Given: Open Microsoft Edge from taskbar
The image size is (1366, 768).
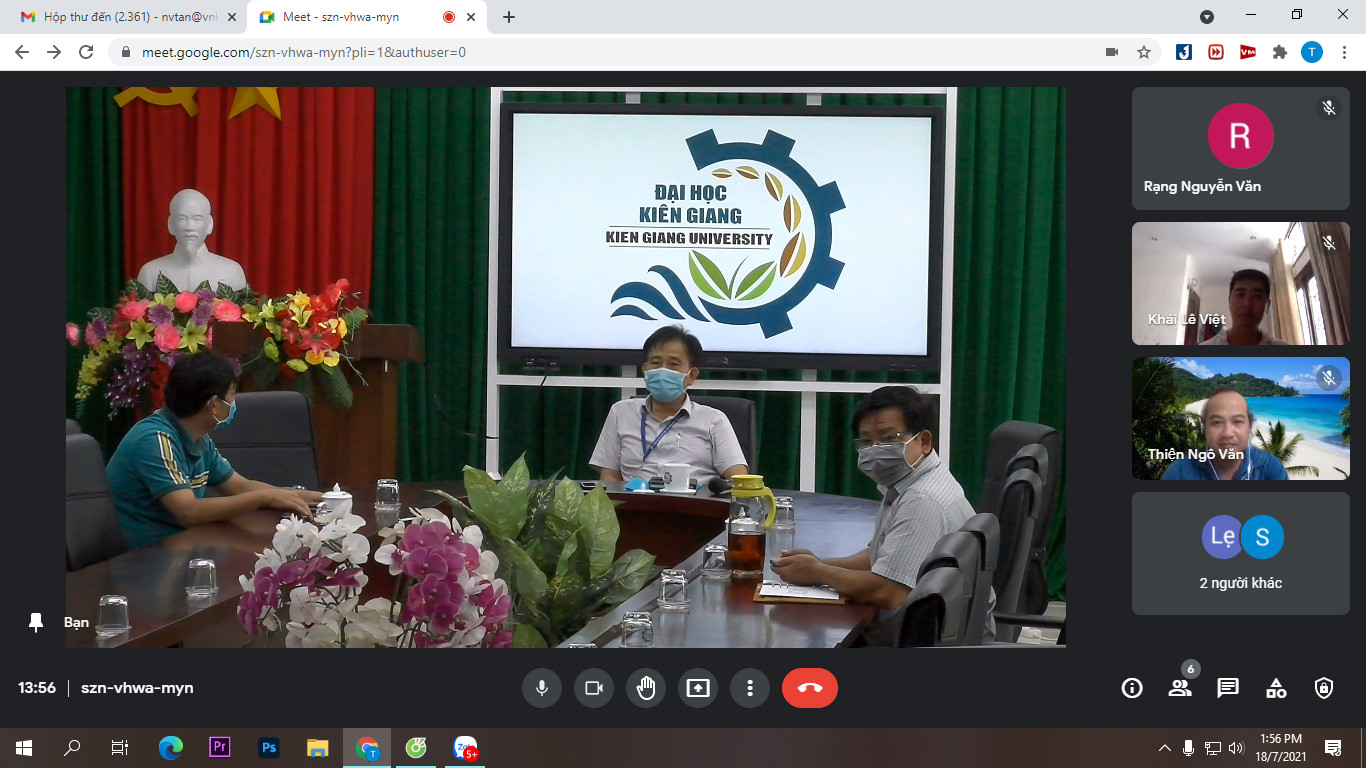Looking at the screenshot, I should click(171, 747).
